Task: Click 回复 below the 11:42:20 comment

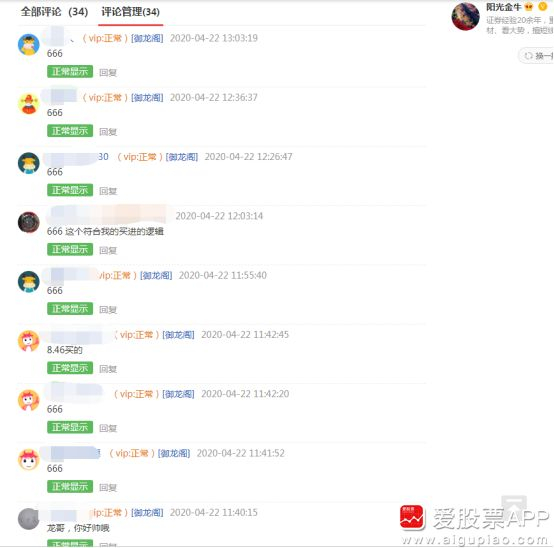Action: click(x=108, y=428)
